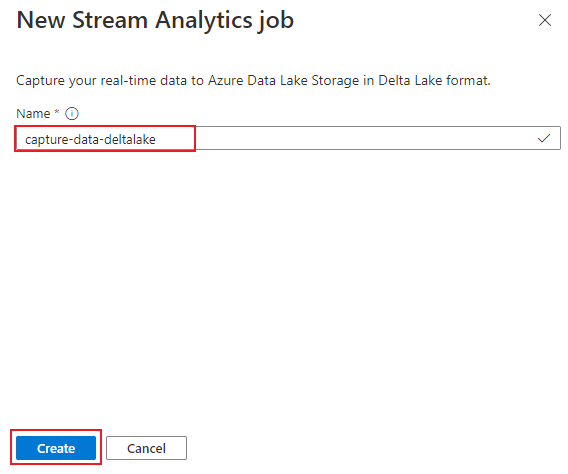
Task: Focus the Name input field
Action: [288, 138]
